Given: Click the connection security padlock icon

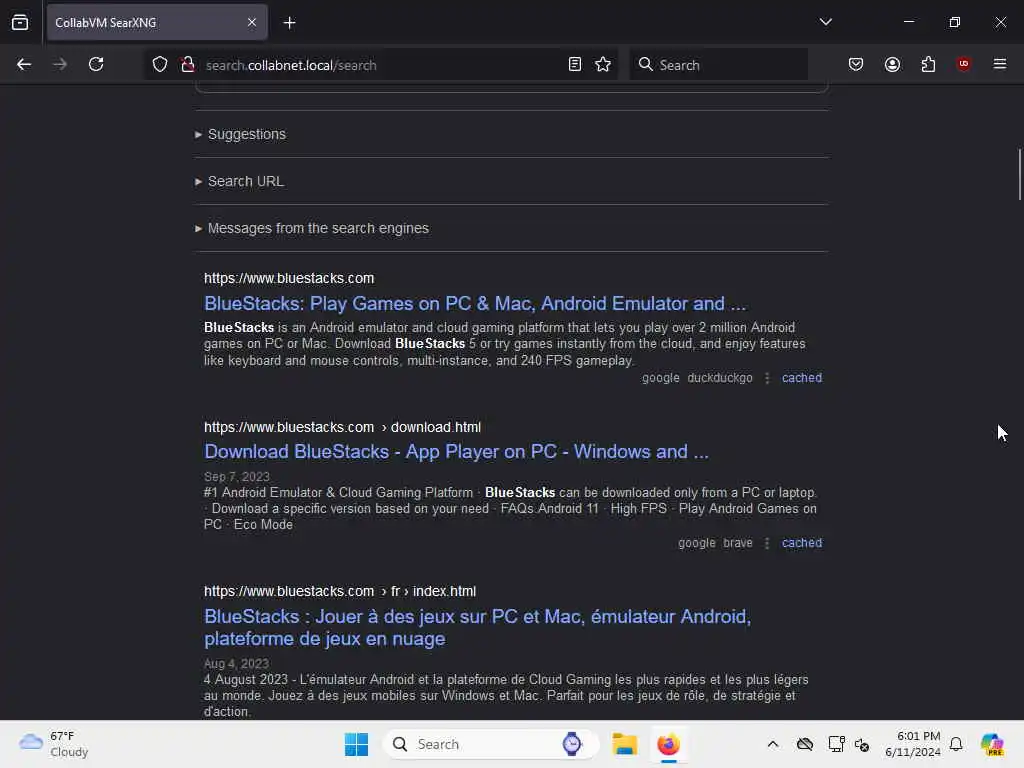Looking at the screenshot, I should tap(187, 64).
